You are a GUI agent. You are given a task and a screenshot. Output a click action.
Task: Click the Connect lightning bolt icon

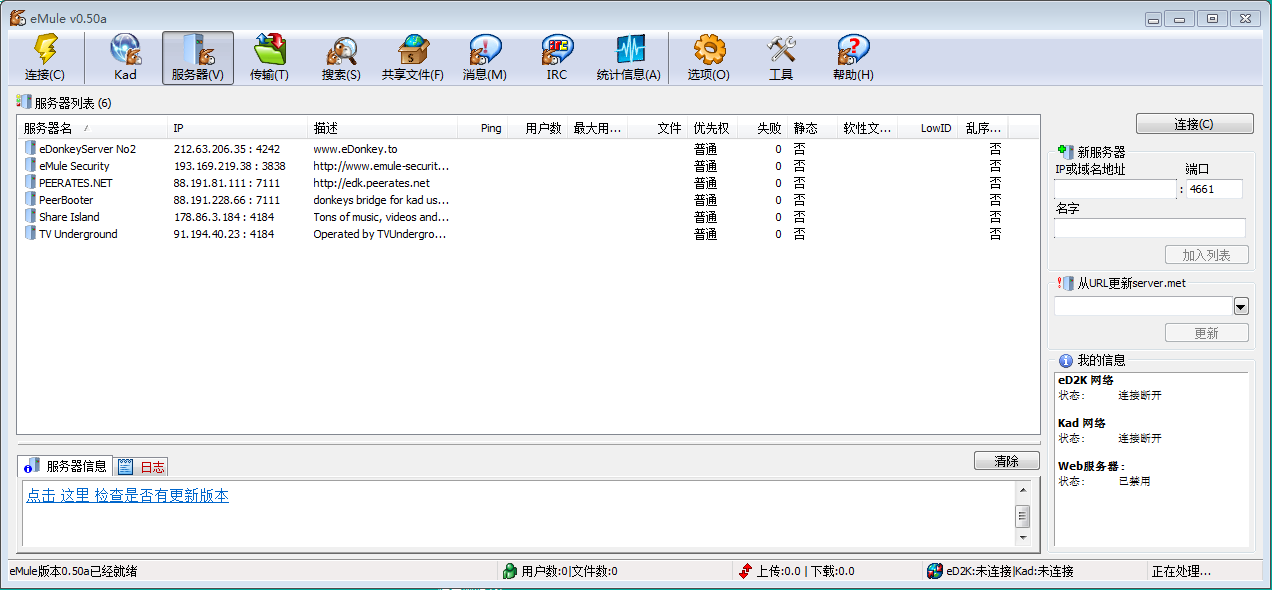coord(45,50)
